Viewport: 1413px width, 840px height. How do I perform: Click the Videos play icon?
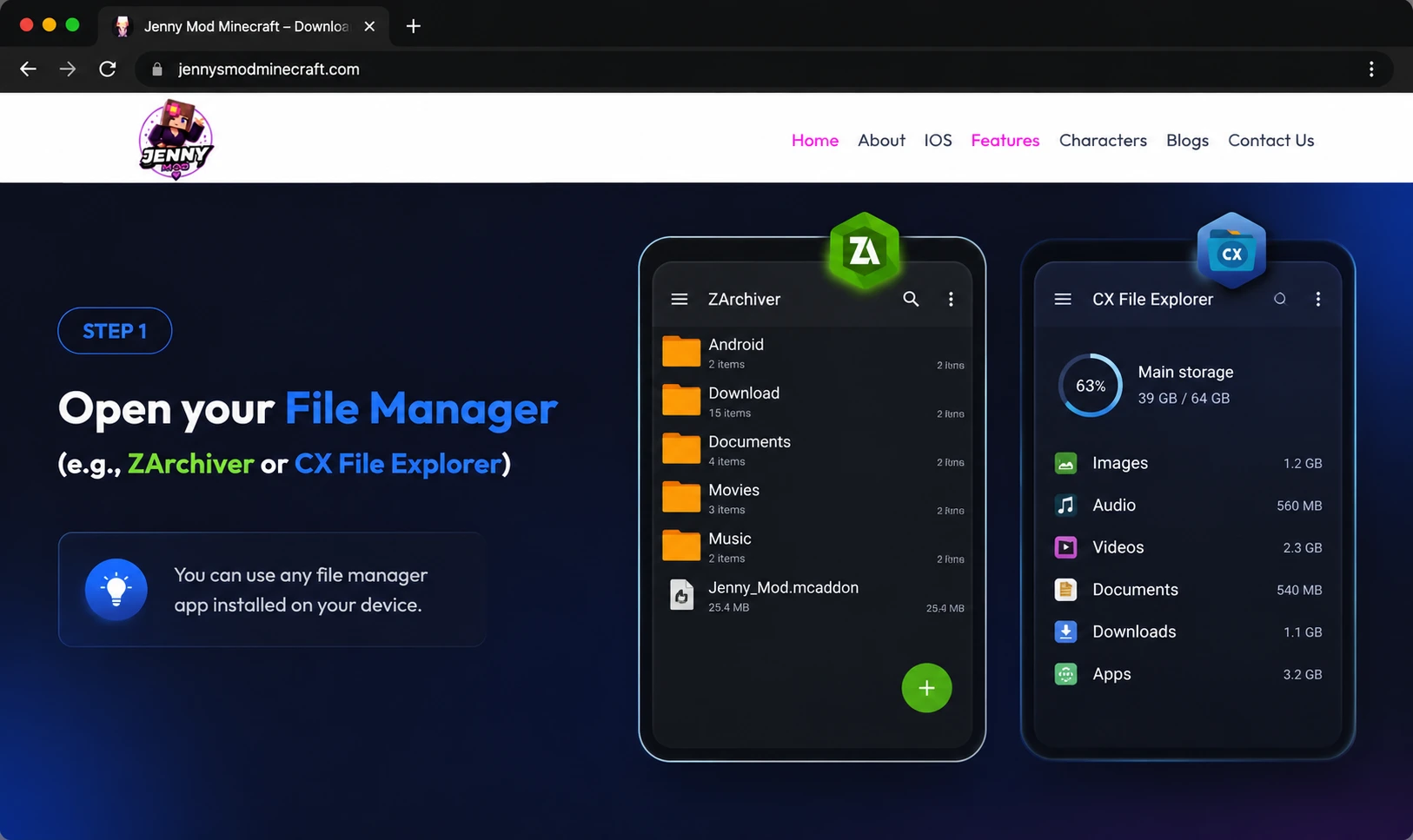pos(1066,547)
